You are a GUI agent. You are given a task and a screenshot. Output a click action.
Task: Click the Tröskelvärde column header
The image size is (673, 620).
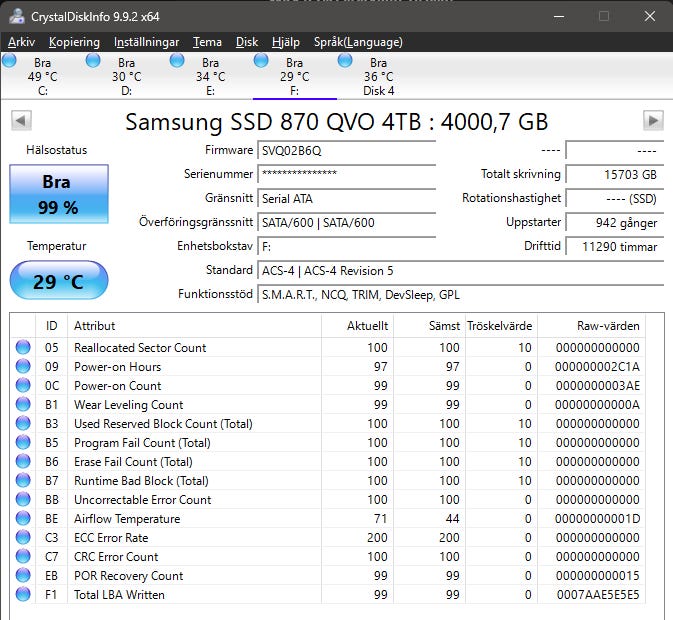[501, 326]
